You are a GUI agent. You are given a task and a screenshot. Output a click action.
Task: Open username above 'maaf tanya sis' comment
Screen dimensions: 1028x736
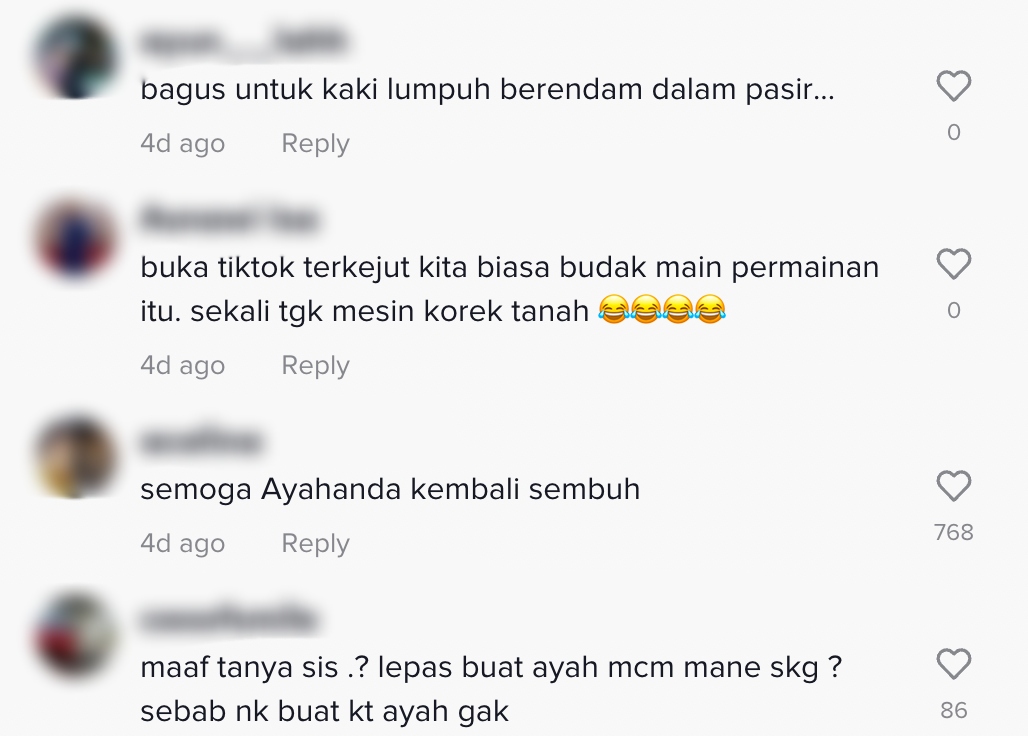pos(228,620)
